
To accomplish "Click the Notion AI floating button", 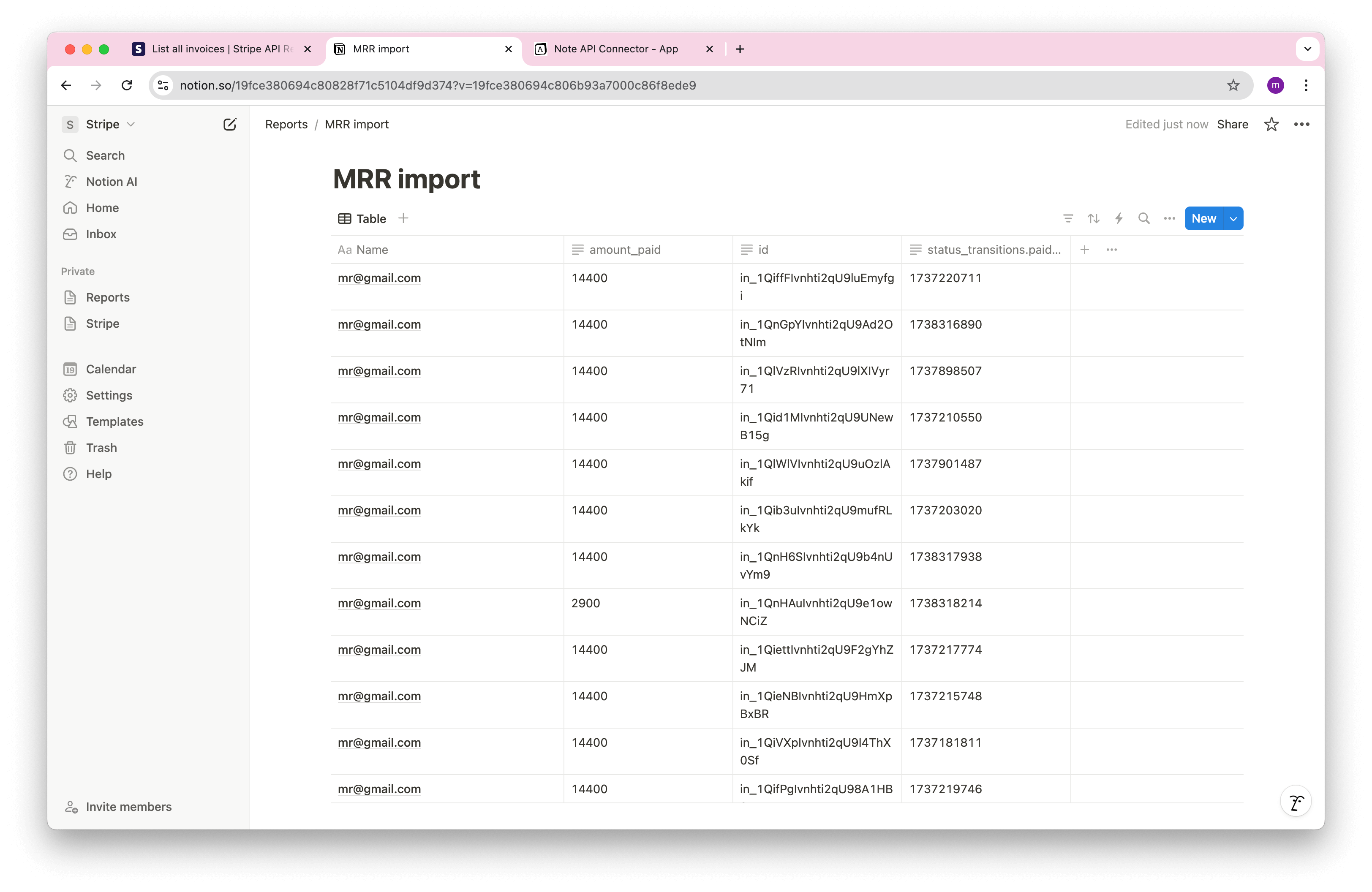I will [1296, 802].
